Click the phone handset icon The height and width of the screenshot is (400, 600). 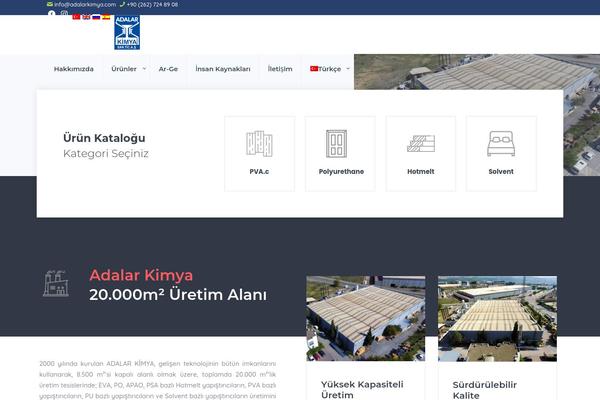[122, 5]
